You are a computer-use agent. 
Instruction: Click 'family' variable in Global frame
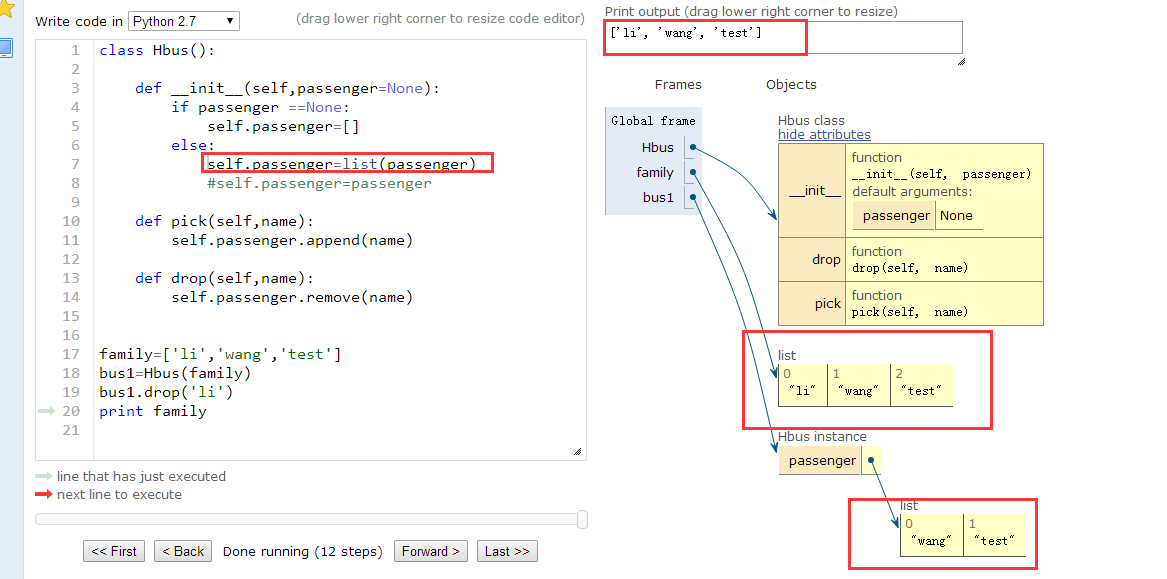(x=654, y=173)
